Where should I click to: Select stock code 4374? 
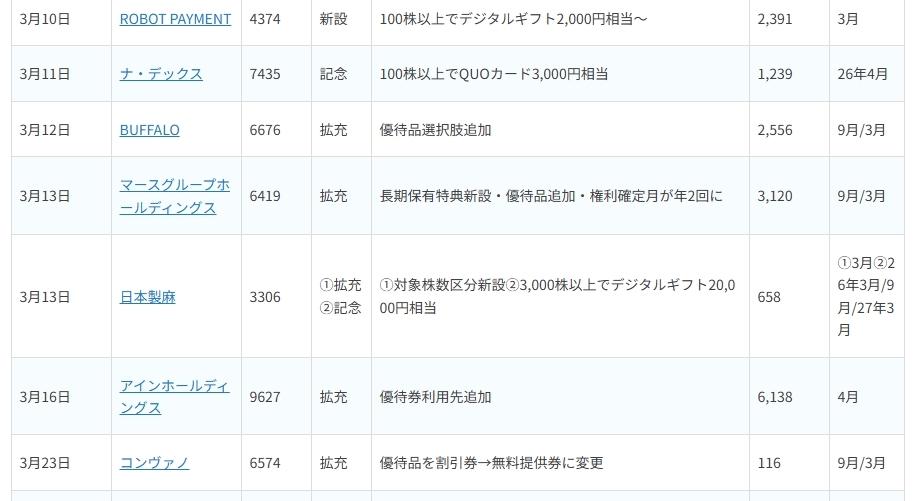pyautogui.click(x=265, y=19)
